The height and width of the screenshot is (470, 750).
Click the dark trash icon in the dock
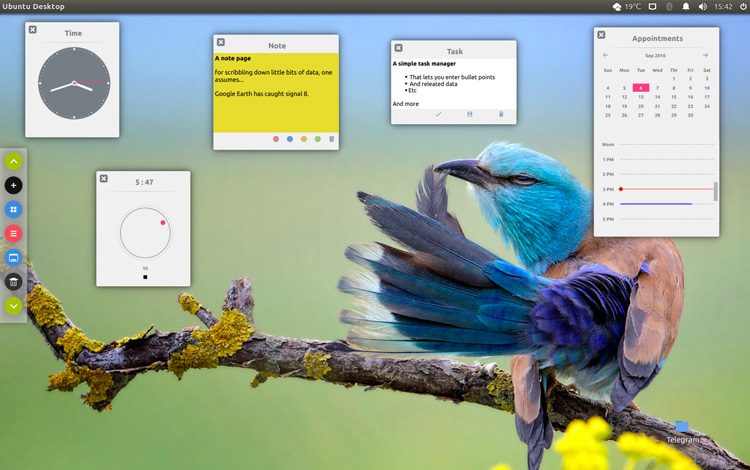tap(13, 282)
